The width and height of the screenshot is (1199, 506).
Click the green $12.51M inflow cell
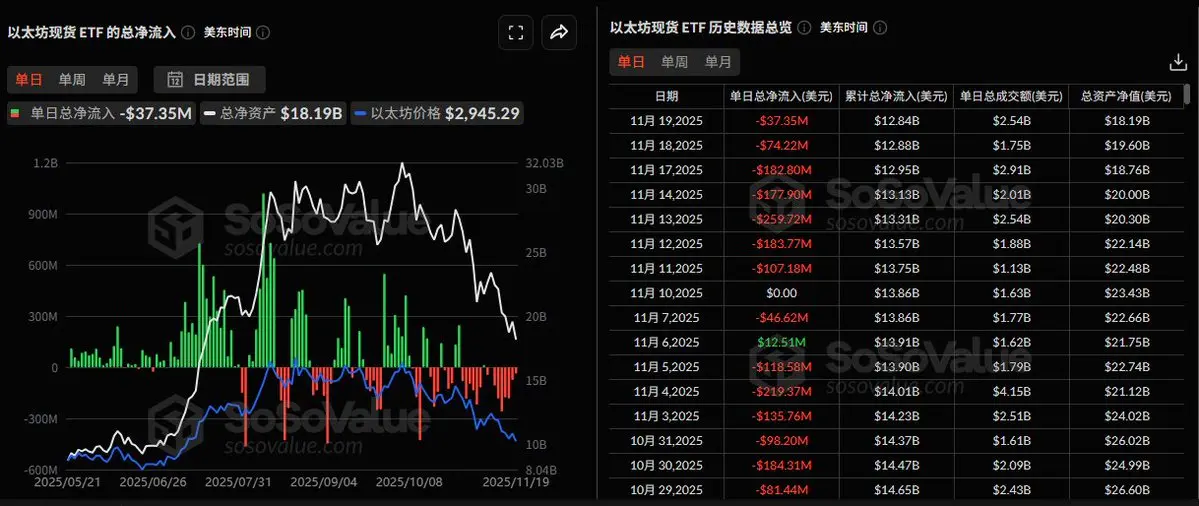(x=781, y=342)
